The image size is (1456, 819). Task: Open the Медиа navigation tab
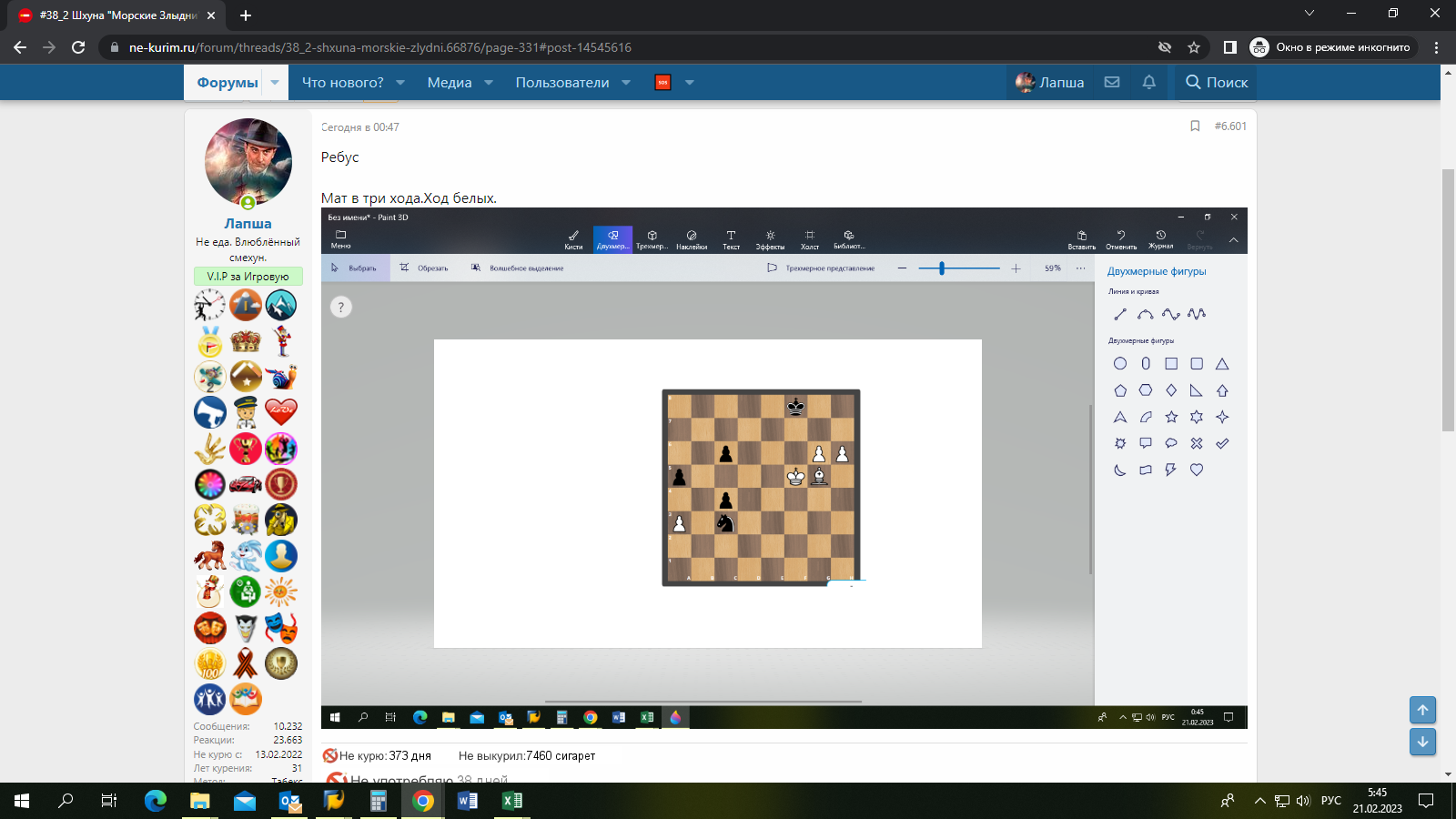point(450,82)
